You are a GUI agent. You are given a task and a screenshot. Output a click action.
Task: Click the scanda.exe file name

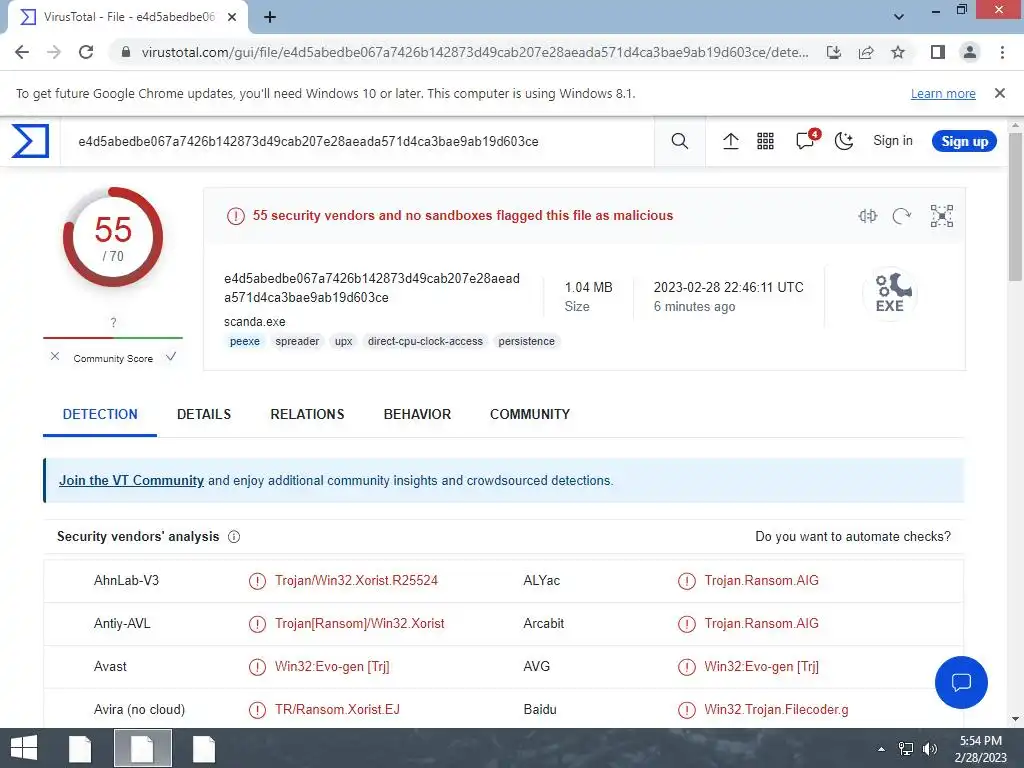[x=255, y=322]
